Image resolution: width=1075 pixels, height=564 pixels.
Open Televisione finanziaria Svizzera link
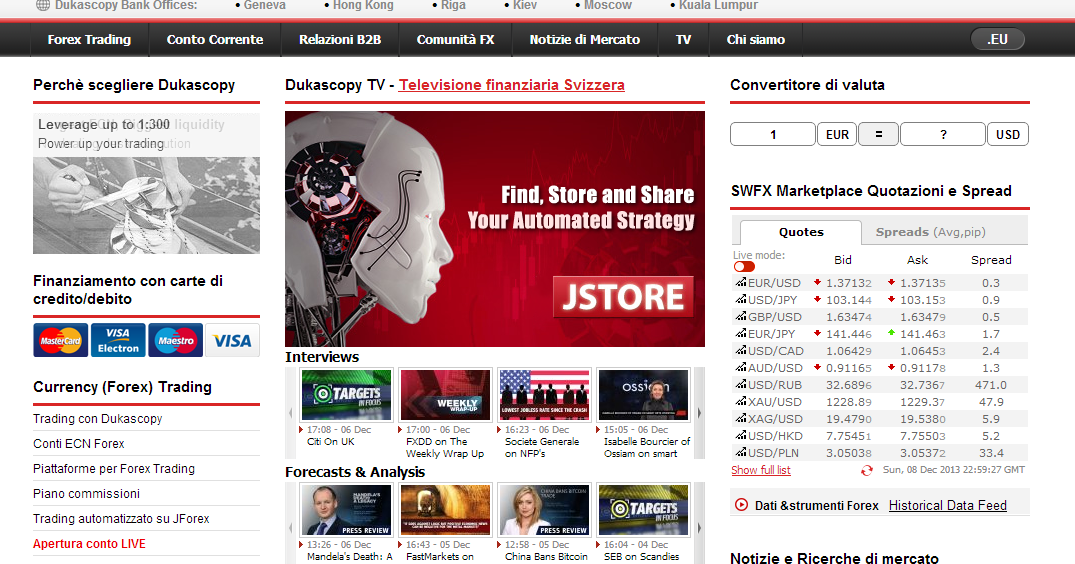[511, 85]
